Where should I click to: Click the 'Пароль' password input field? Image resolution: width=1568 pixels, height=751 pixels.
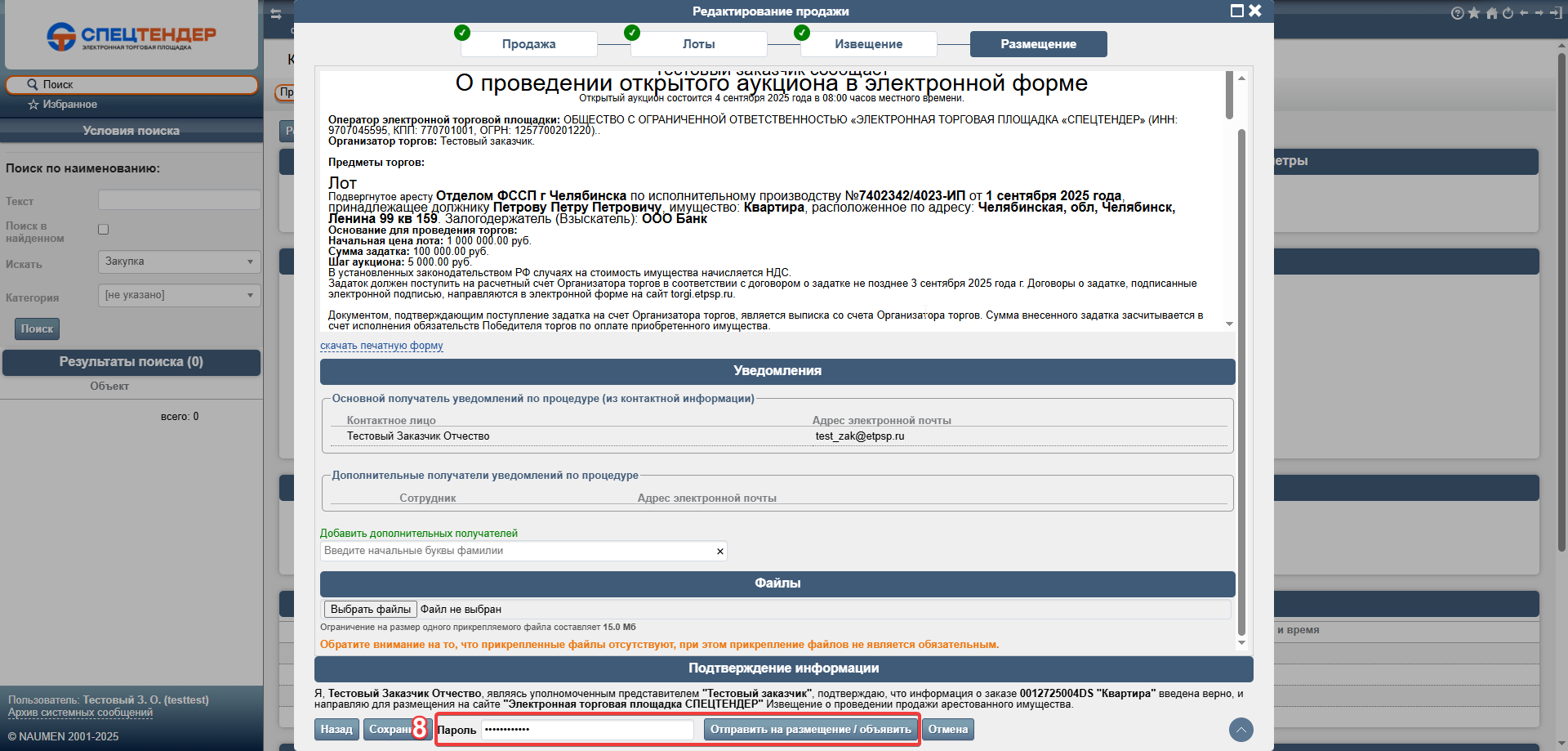(x=587, y=730)
